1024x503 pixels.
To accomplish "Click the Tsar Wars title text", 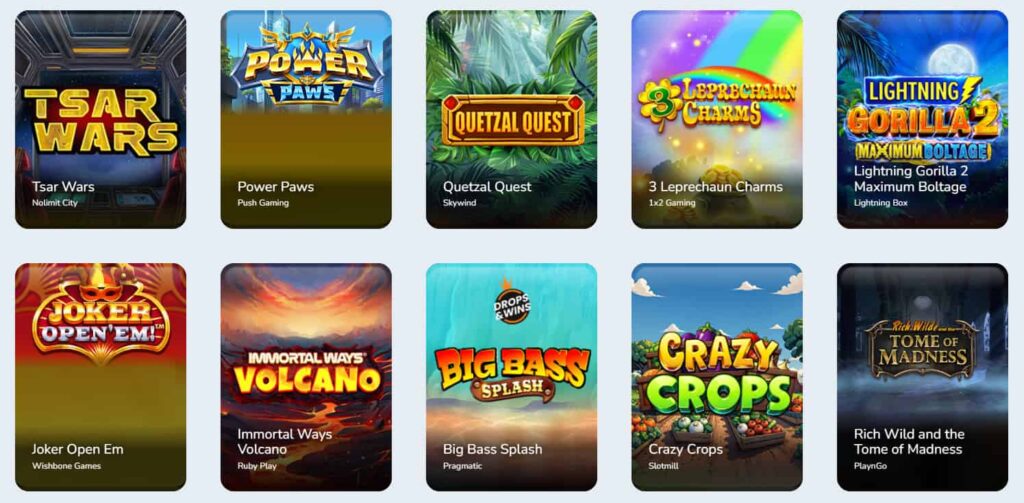I will tap(63, 187).
